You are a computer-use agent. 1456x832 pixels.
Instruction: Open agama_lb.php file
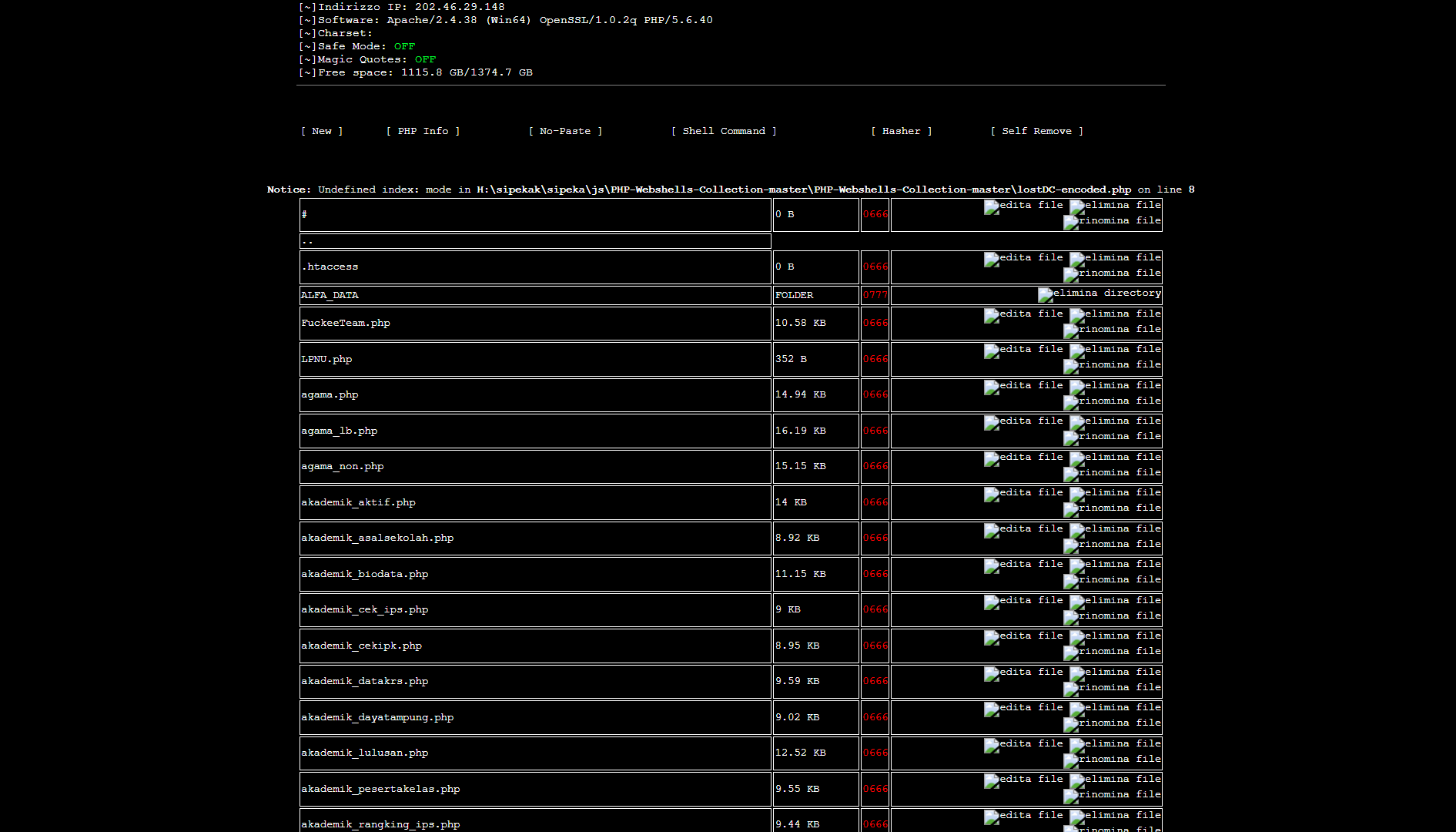tap(340, 431)
